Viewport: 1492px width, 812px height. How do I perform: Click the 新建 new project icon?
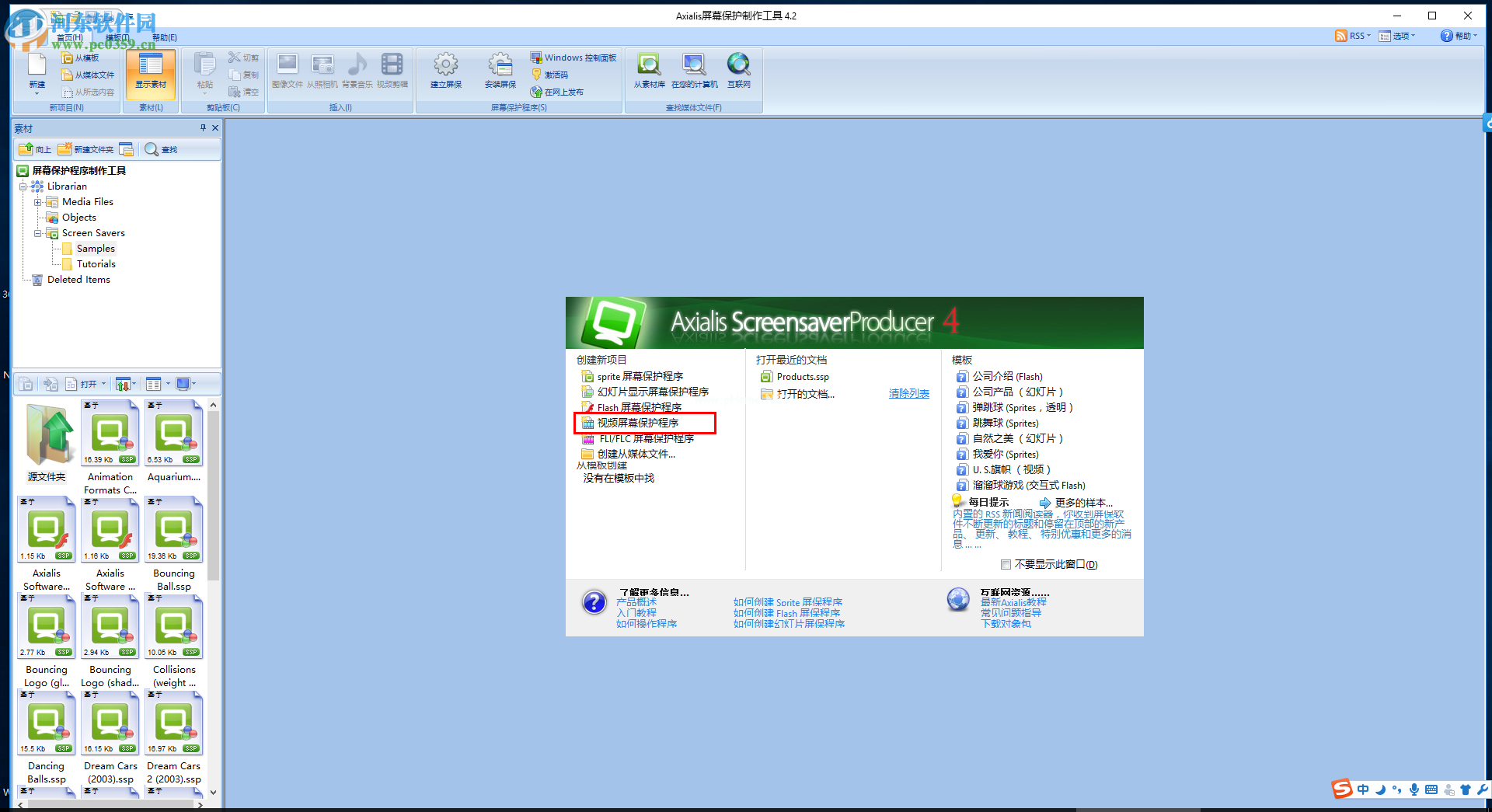tap(37, 72)
